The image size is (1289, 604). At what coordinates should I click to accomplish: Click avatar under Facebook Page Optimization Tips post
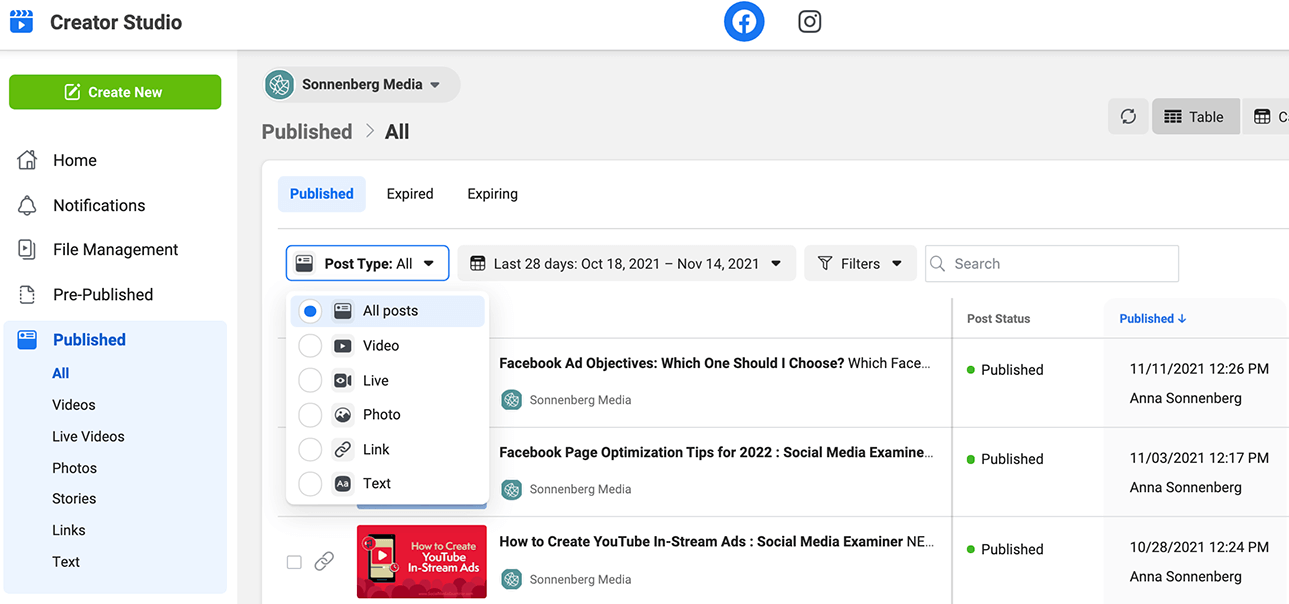coord(512,490)
